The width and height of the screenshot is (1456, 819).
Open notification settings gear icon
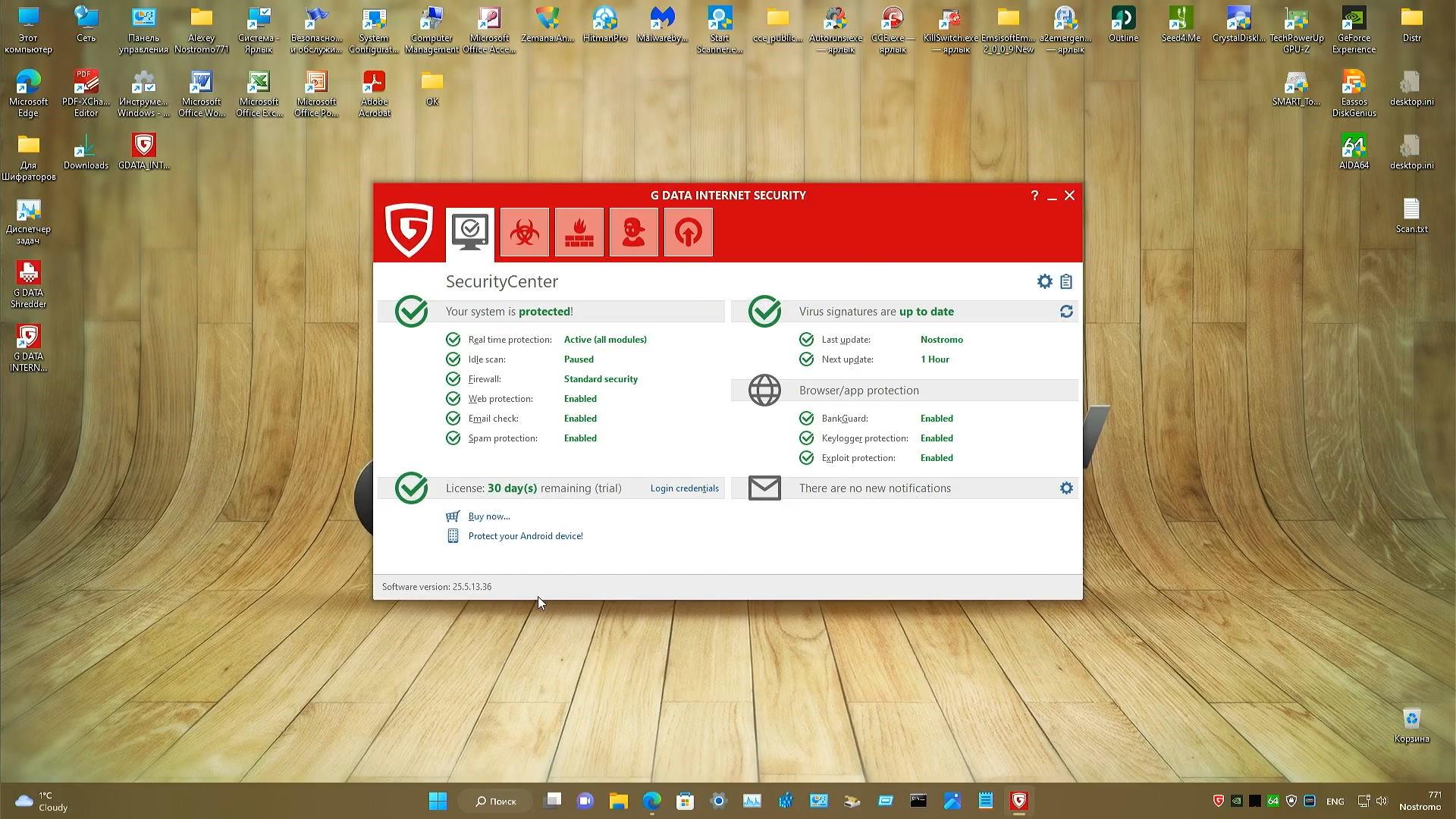tap(1066, 488)
